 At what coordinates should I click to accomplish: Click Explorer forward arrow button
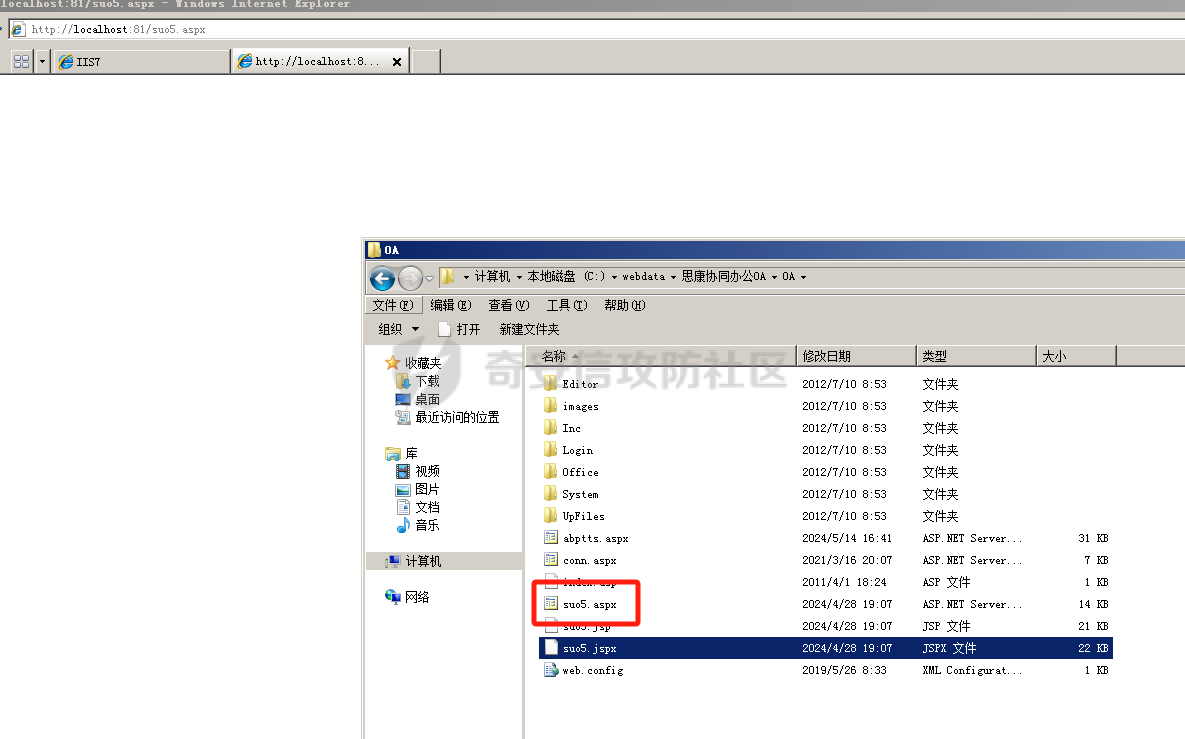pos(410,279)
